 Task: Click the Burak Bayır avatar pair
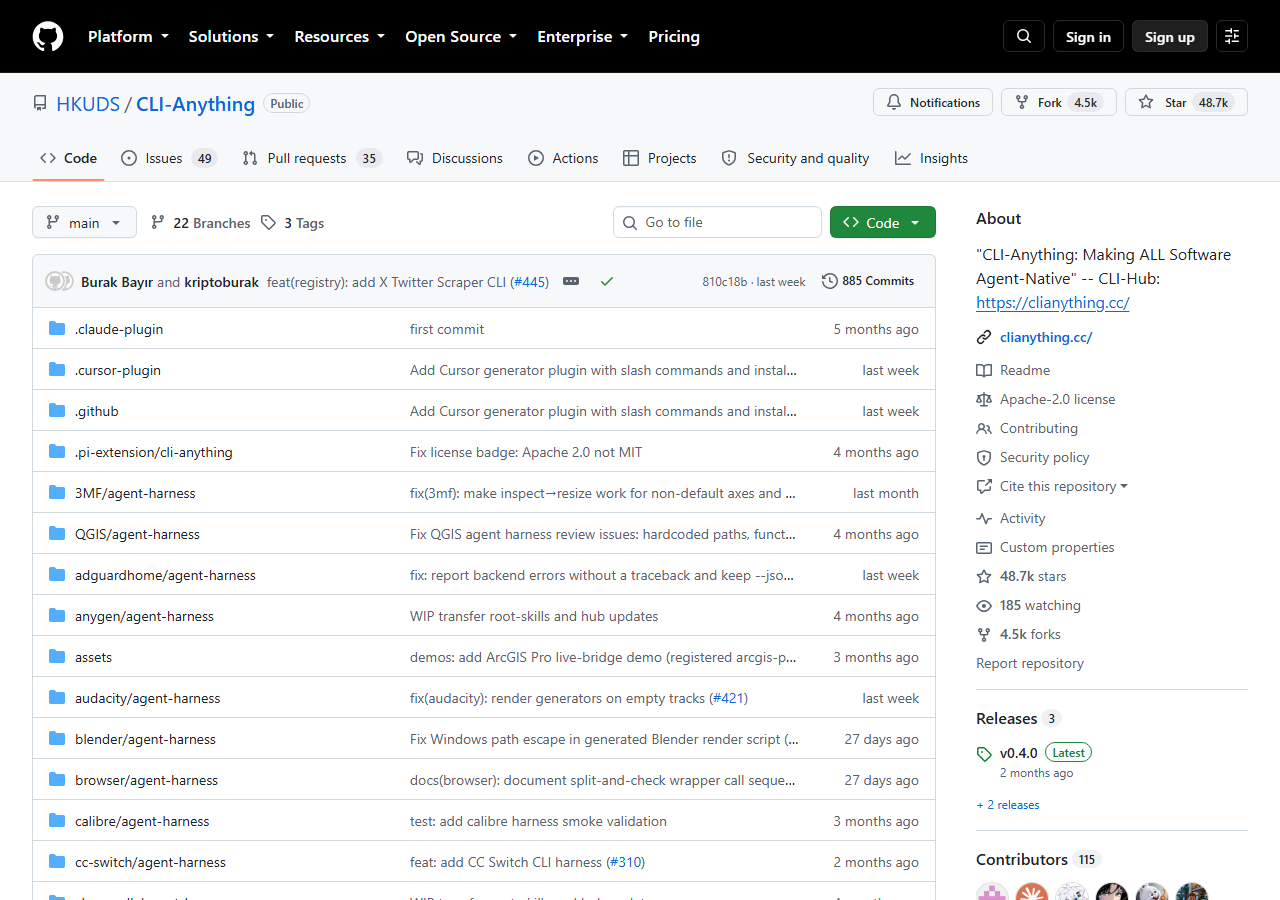(60, 281)
